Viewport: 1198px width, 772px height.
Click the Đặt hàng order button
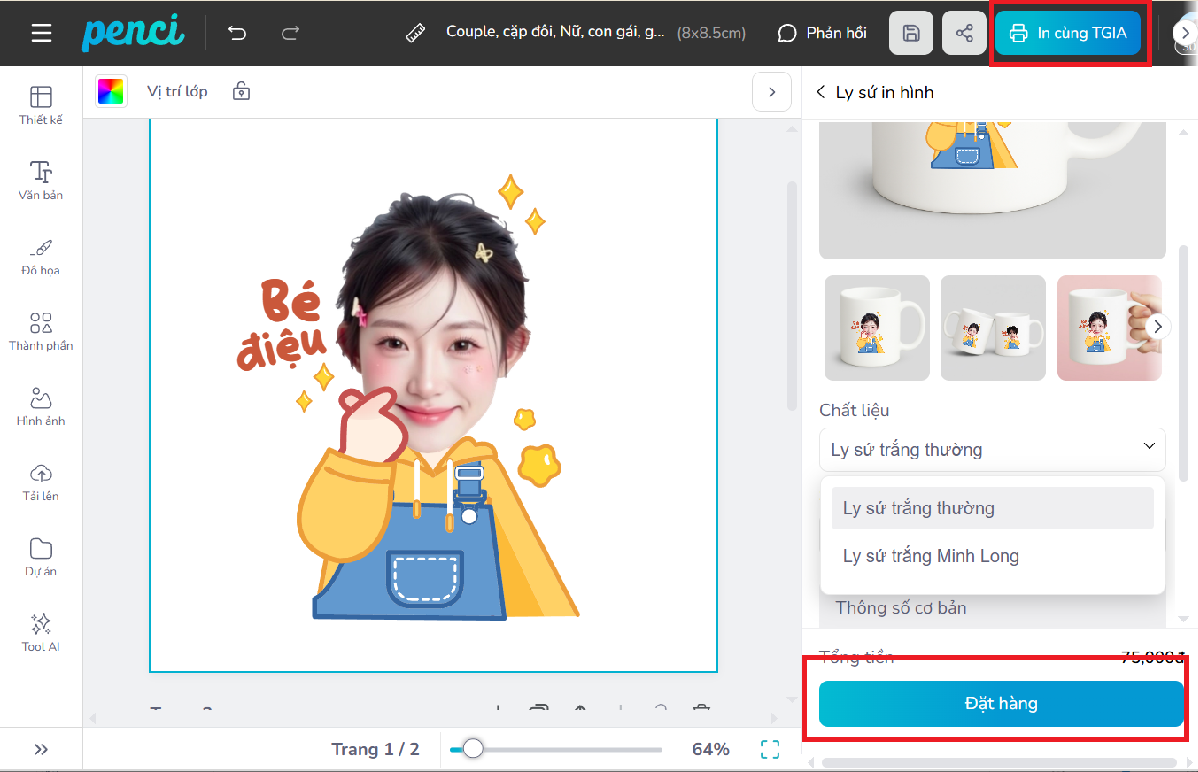pyautogui.click(x=1000, y=704)
